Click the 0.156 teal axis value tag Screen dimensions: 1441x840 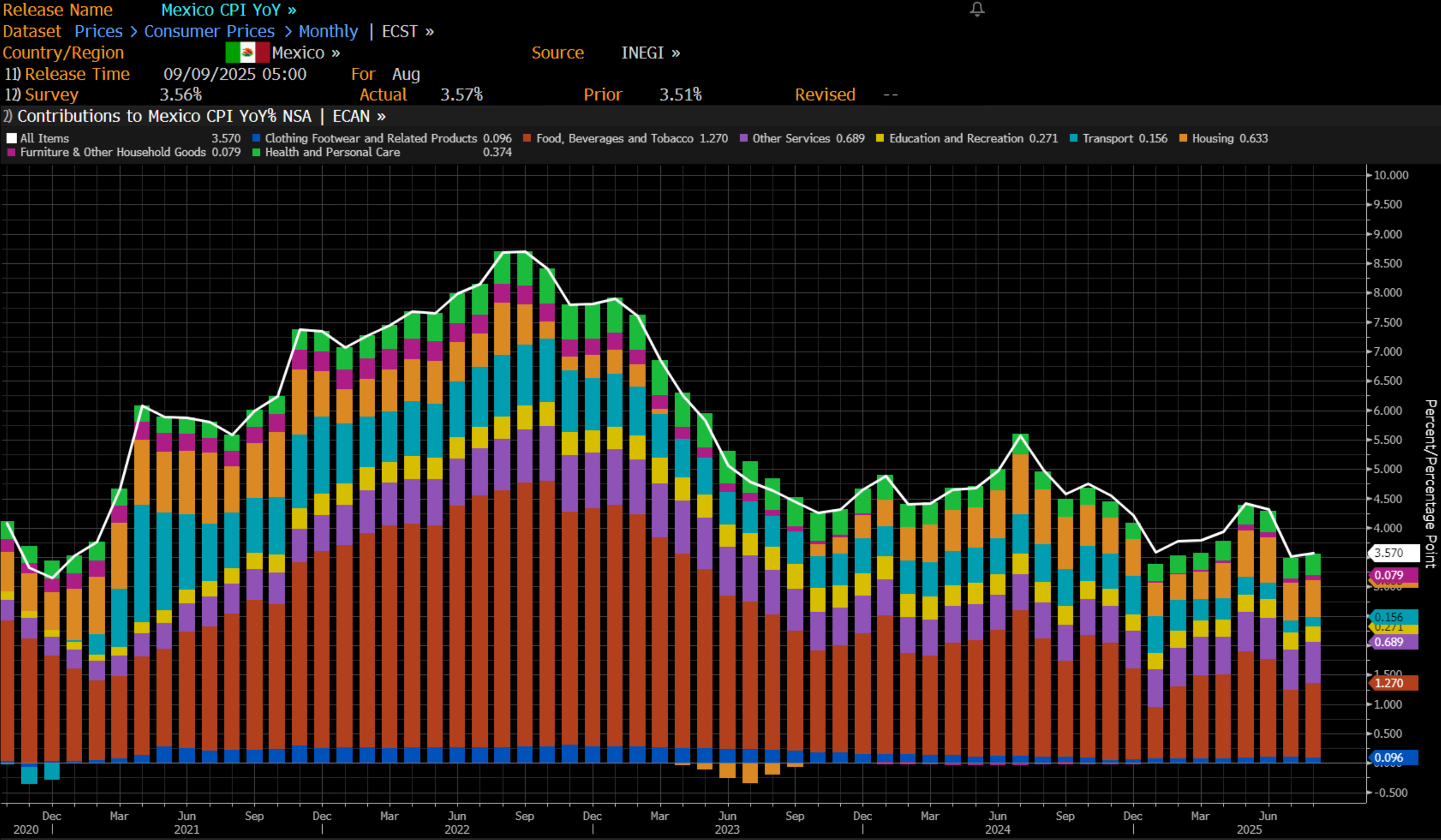(x=1393, y=617)
